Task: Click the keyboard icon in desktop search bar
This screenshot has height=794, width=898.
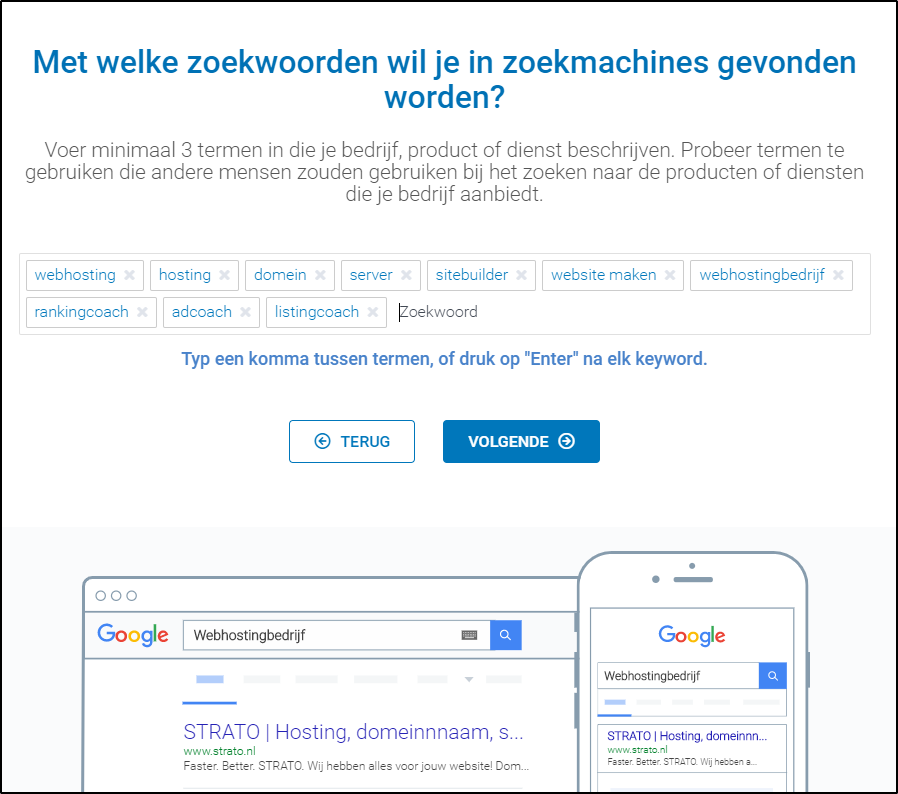Action: click(x=469, y=635)
